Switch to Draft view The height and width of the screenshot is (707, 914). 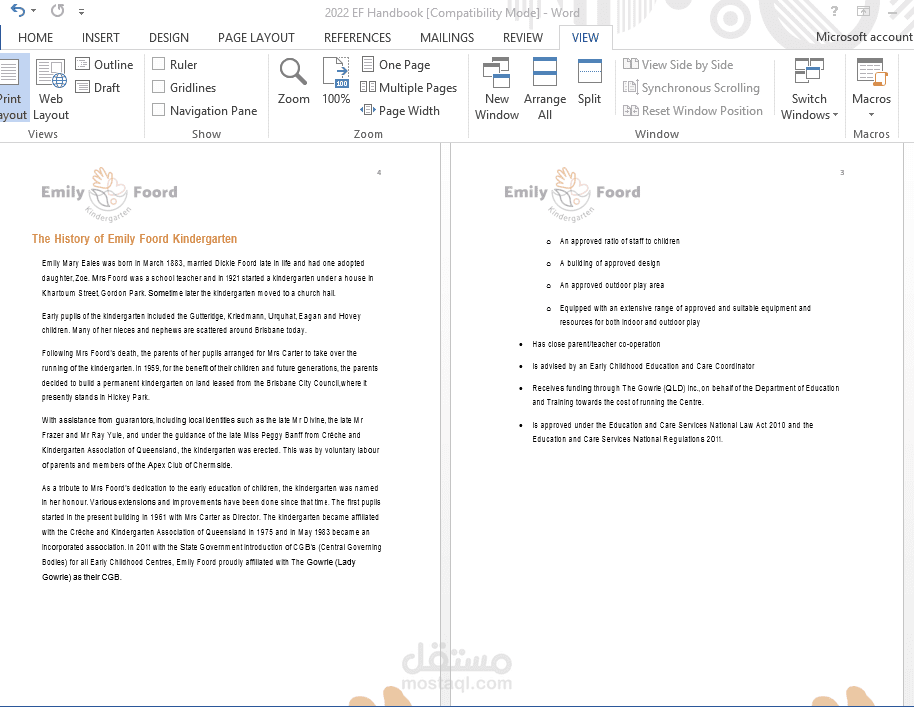pyautogui.click(x=98, y=87)
